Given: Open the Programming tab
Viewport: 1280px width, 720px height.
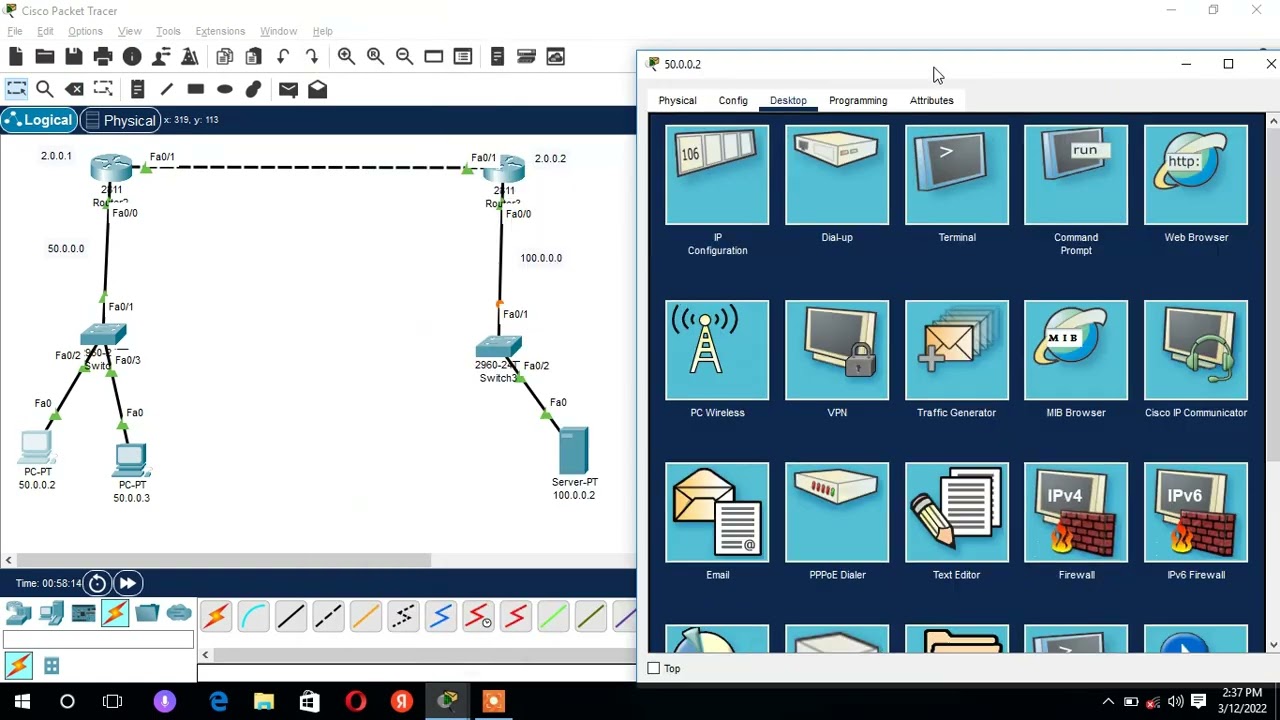Looking at the screenshot, I should 858,101.
